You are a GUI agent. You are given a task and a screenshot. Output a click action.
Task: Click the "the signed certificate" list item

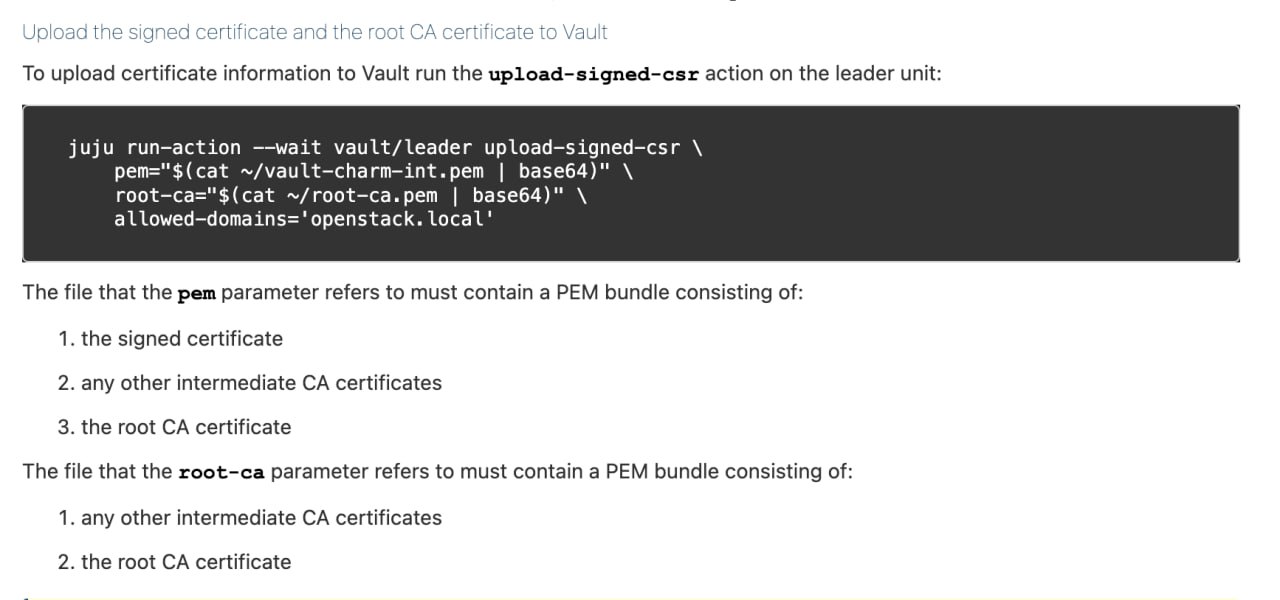181,339
